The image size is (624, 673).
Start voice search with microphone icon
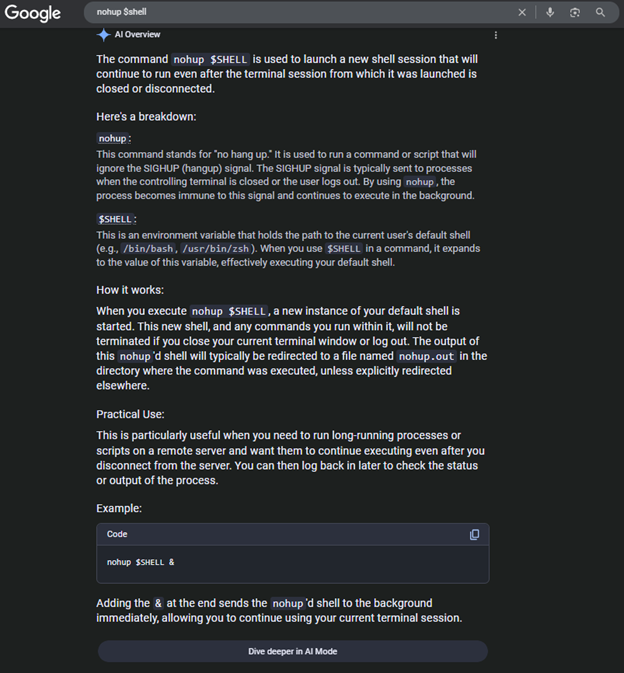pos(550,12)
